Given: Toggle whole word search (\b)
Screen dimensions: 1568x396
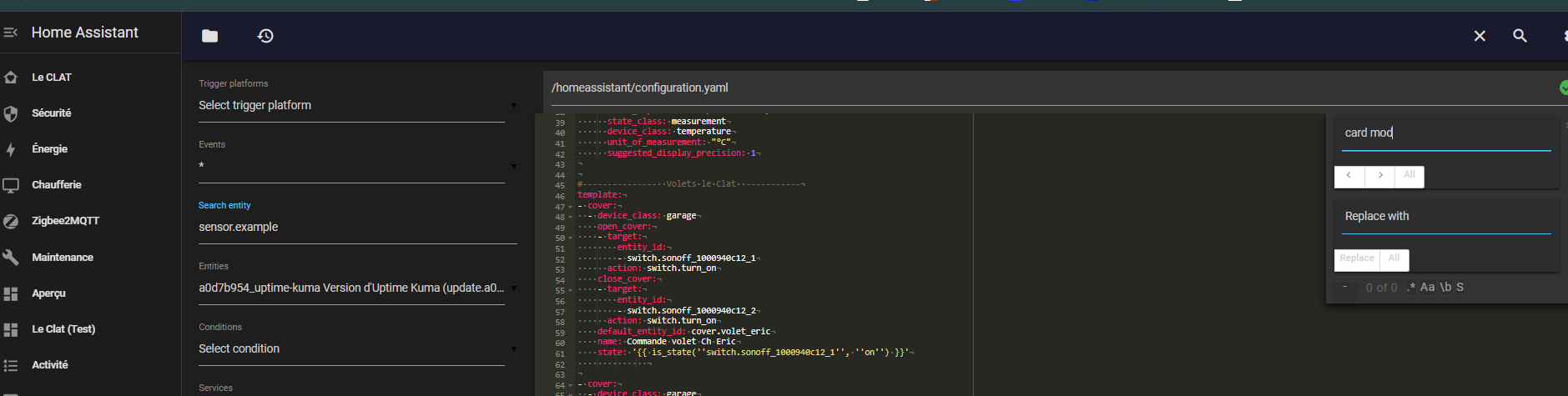Looking at the screenshot, I should pyautogui.click(x=1445, y=287).
